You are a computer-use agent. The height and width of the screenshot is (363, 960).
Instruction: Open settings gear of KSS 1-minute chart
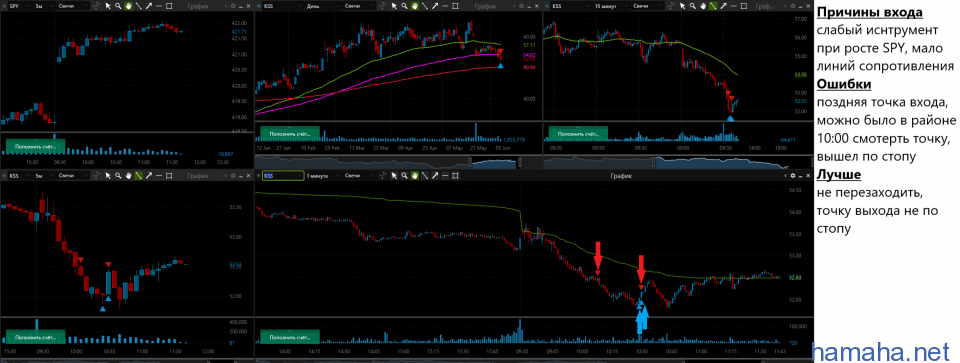click(792, 176)
